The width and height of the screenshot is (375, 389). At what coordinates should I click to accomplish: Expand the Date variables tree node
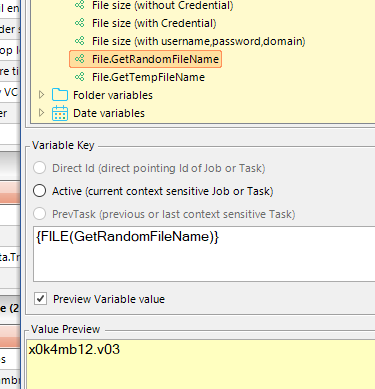pos(41,113)
